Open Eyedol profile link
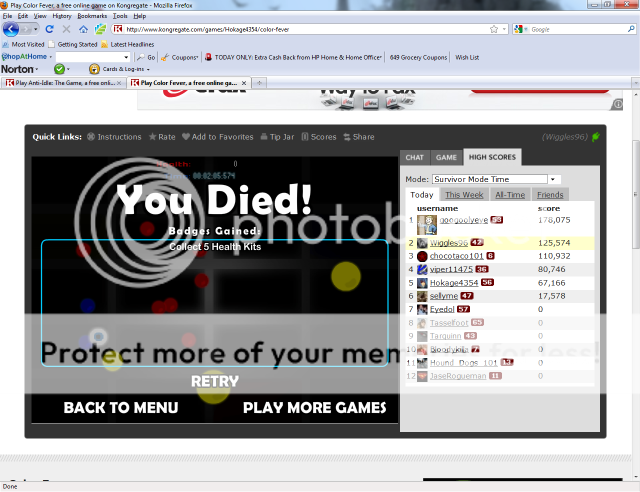640x492 pixels. (442, 309)
